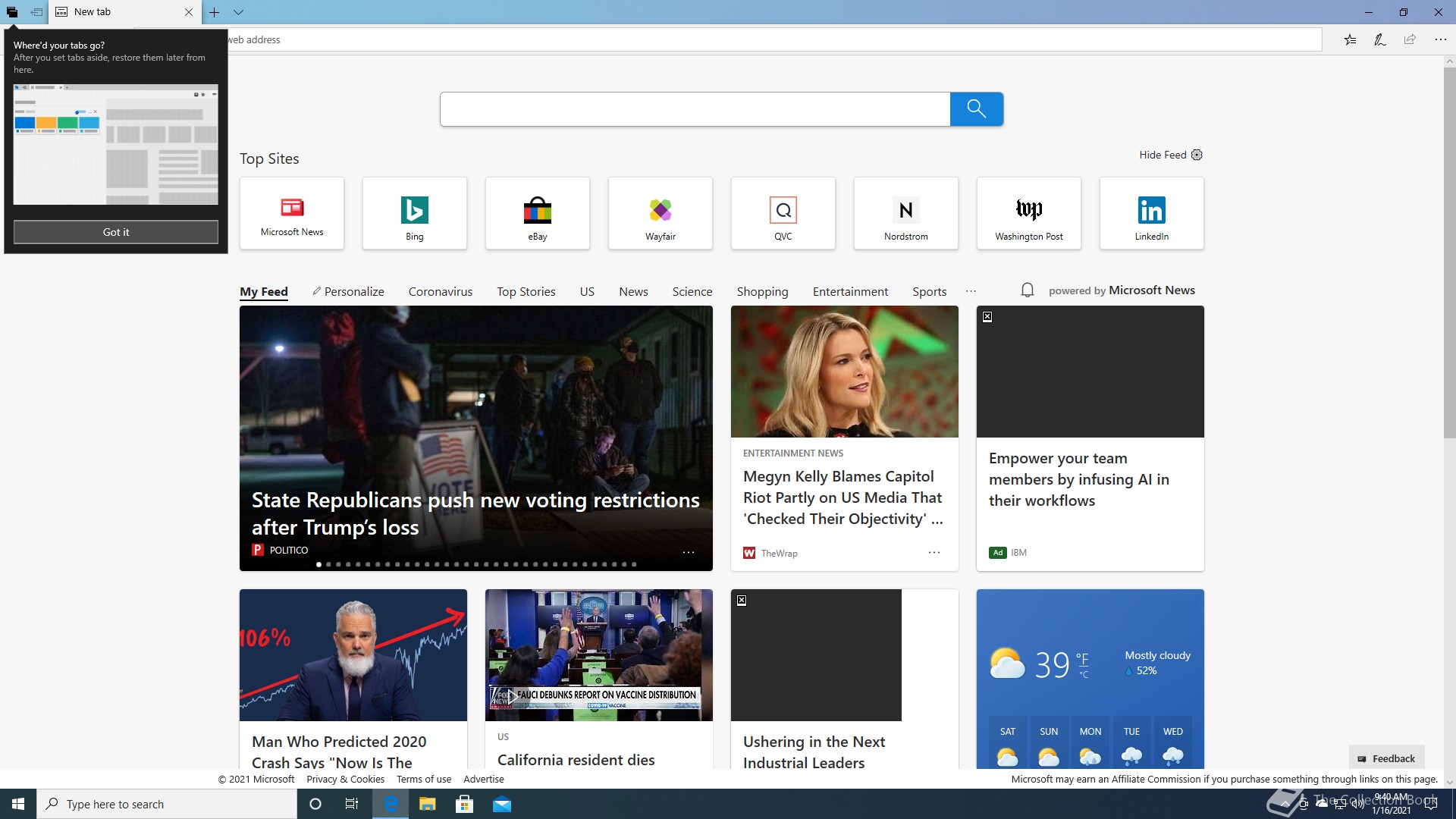Open a new tab with plus icon
Viewport: 1456px width, 819px height.
coord(215,12)
